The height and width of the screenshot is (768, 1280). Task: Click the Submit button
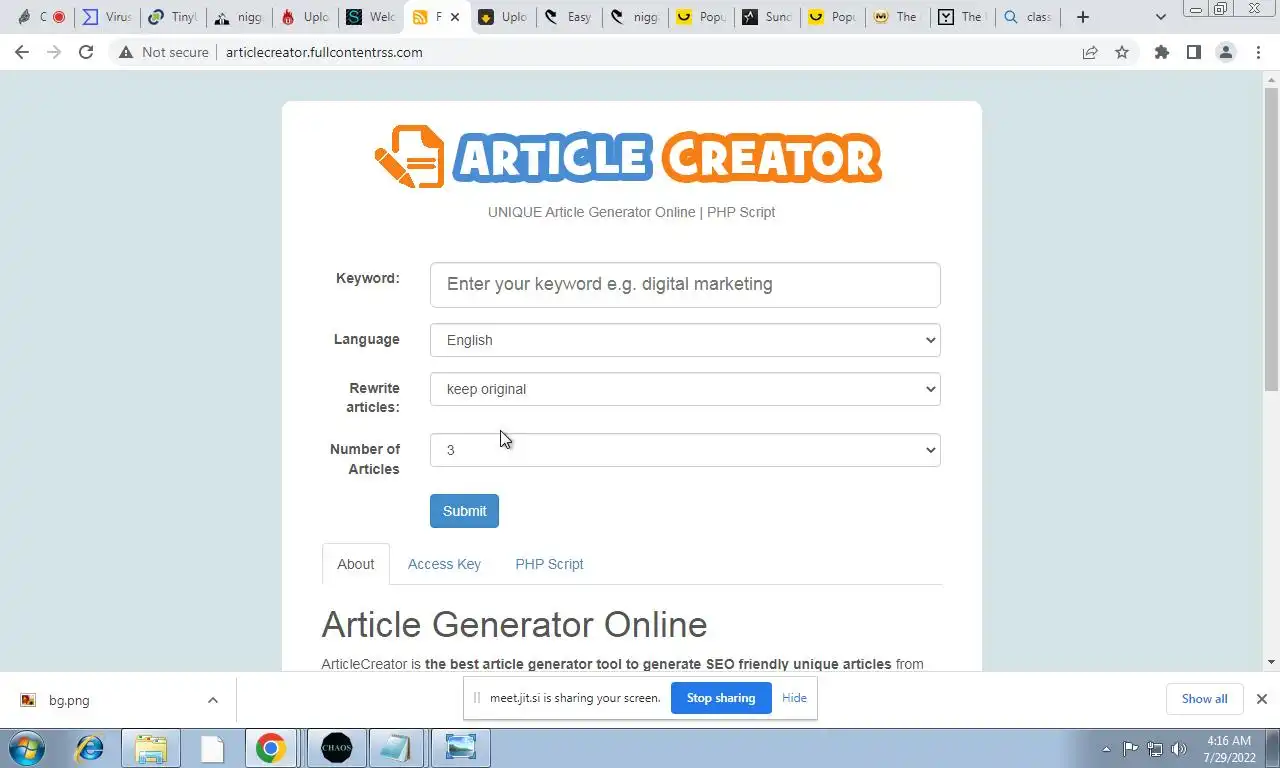[464, 511]
